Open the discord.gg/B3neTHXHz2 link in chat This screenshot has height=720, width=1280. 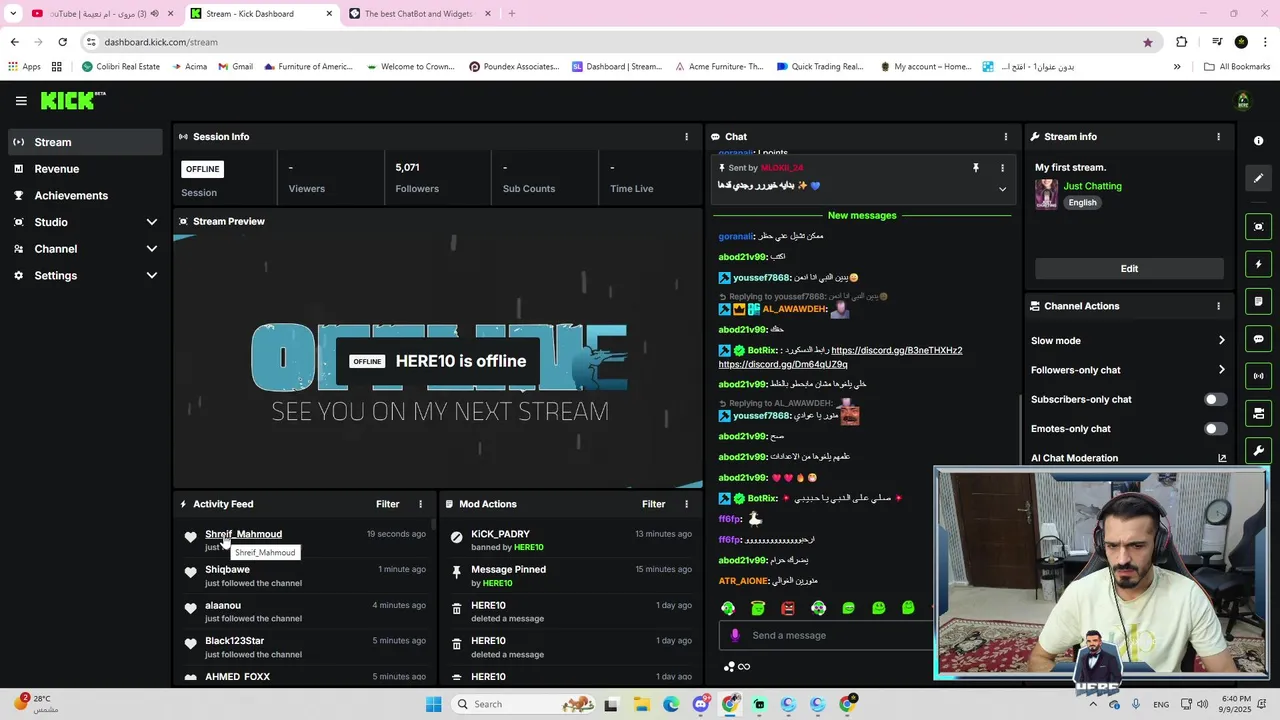[x=896, y=351]
